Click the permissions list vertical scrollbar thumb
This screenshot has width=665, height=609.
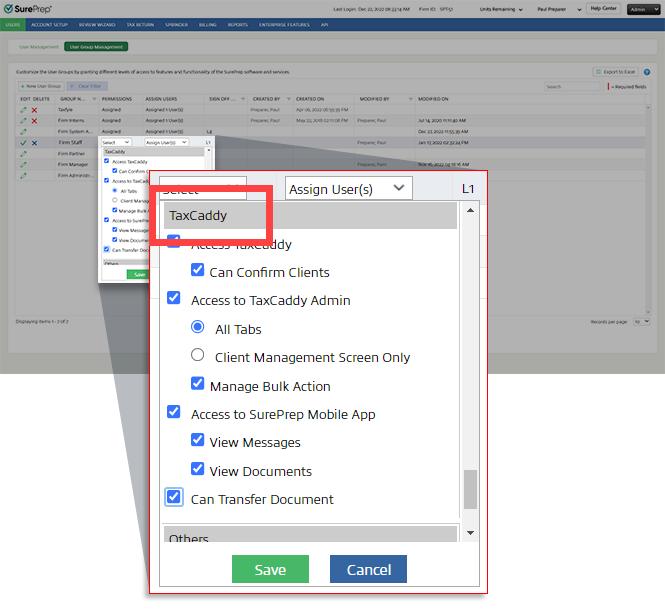coord(470,490)
